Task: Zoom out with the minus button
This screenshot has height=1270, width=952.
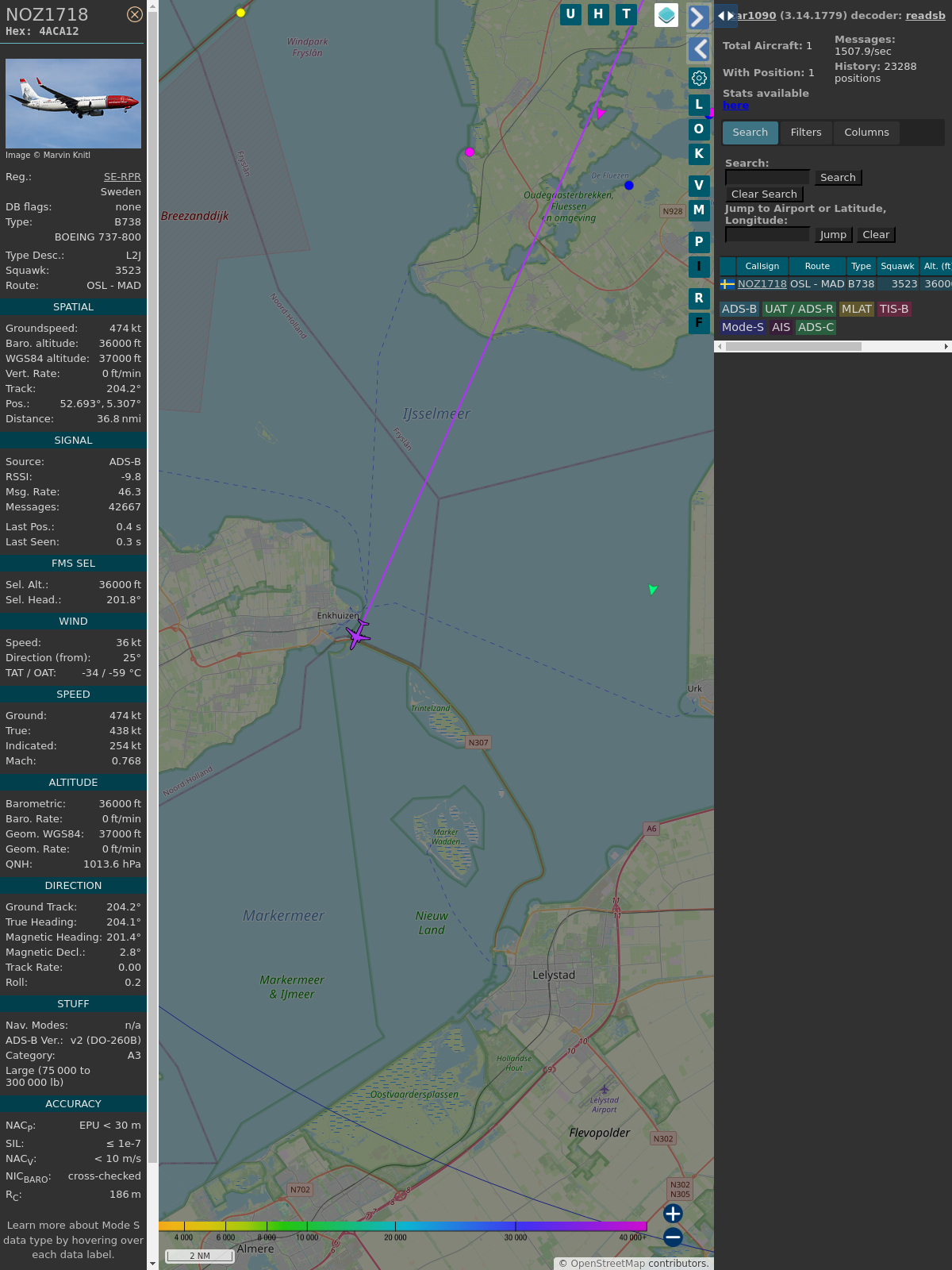Action: click(673, 1237)
